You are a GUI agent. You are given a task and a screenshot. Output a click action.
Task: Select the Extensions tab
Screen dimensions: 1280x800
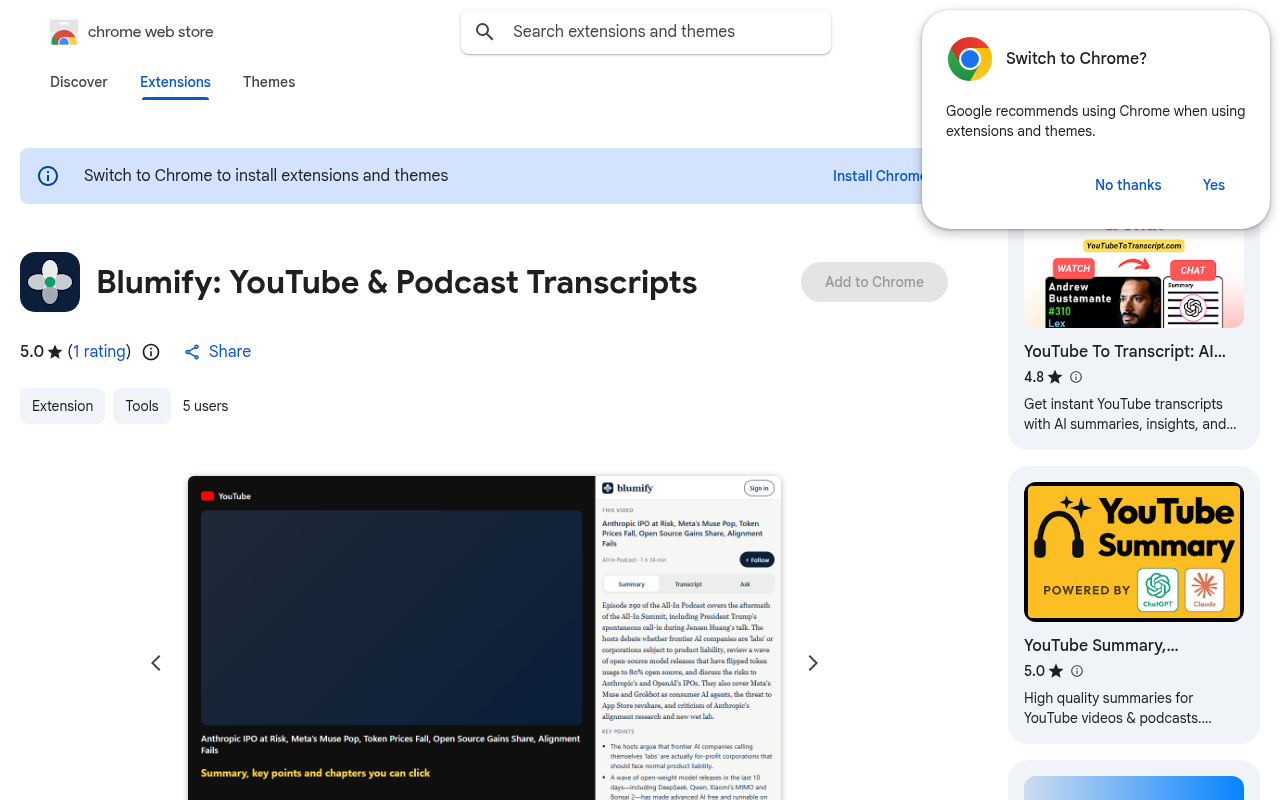[175, 82]
